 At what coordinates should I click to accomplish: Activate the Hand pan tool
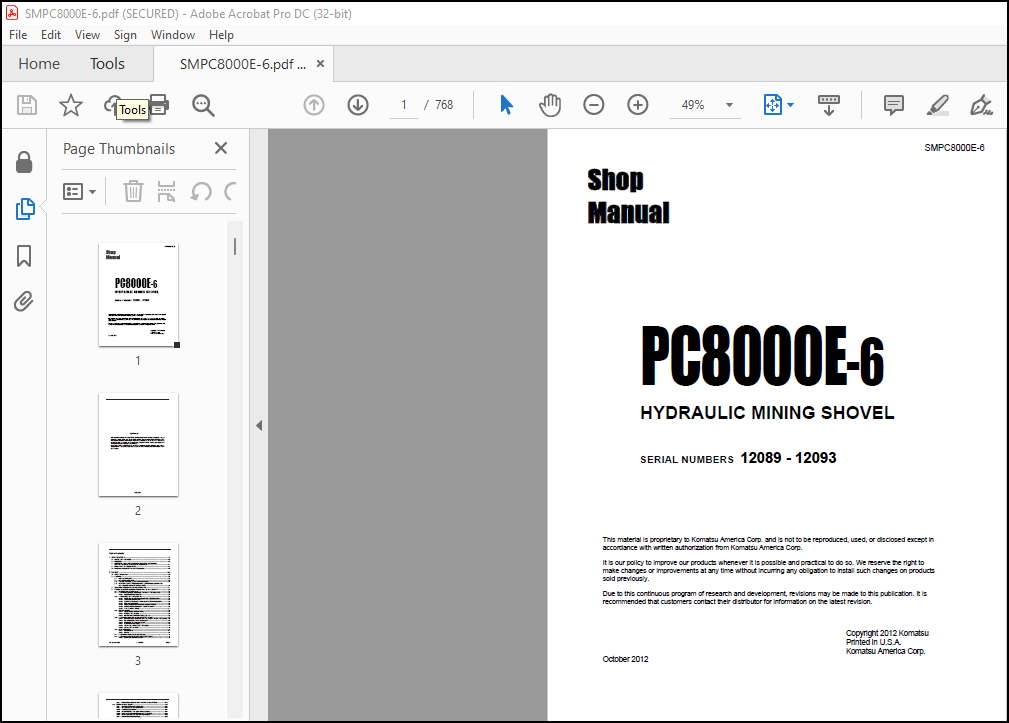(550, 105)
